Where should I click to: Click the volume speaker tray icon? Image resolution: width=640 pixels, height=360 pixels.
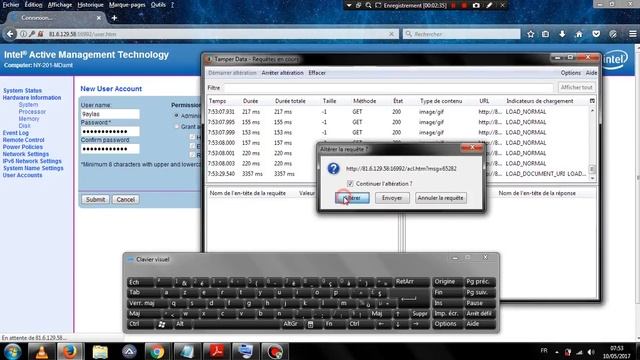point(591,352)
